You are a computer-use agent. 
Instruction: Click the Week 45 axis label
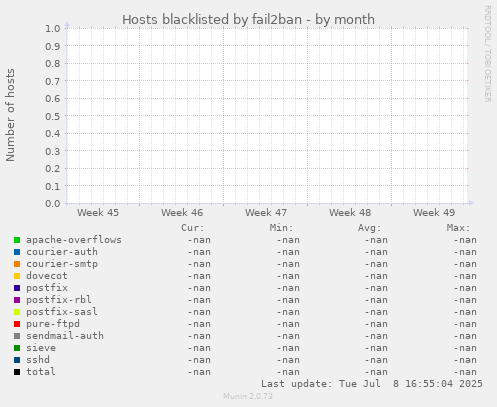(98, 213)
